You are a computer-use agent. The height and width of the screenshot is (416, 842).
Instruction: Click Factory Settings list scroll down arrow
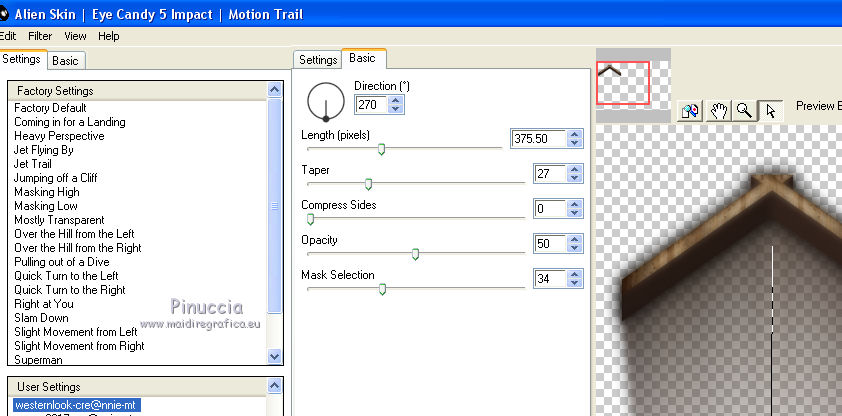274,356
